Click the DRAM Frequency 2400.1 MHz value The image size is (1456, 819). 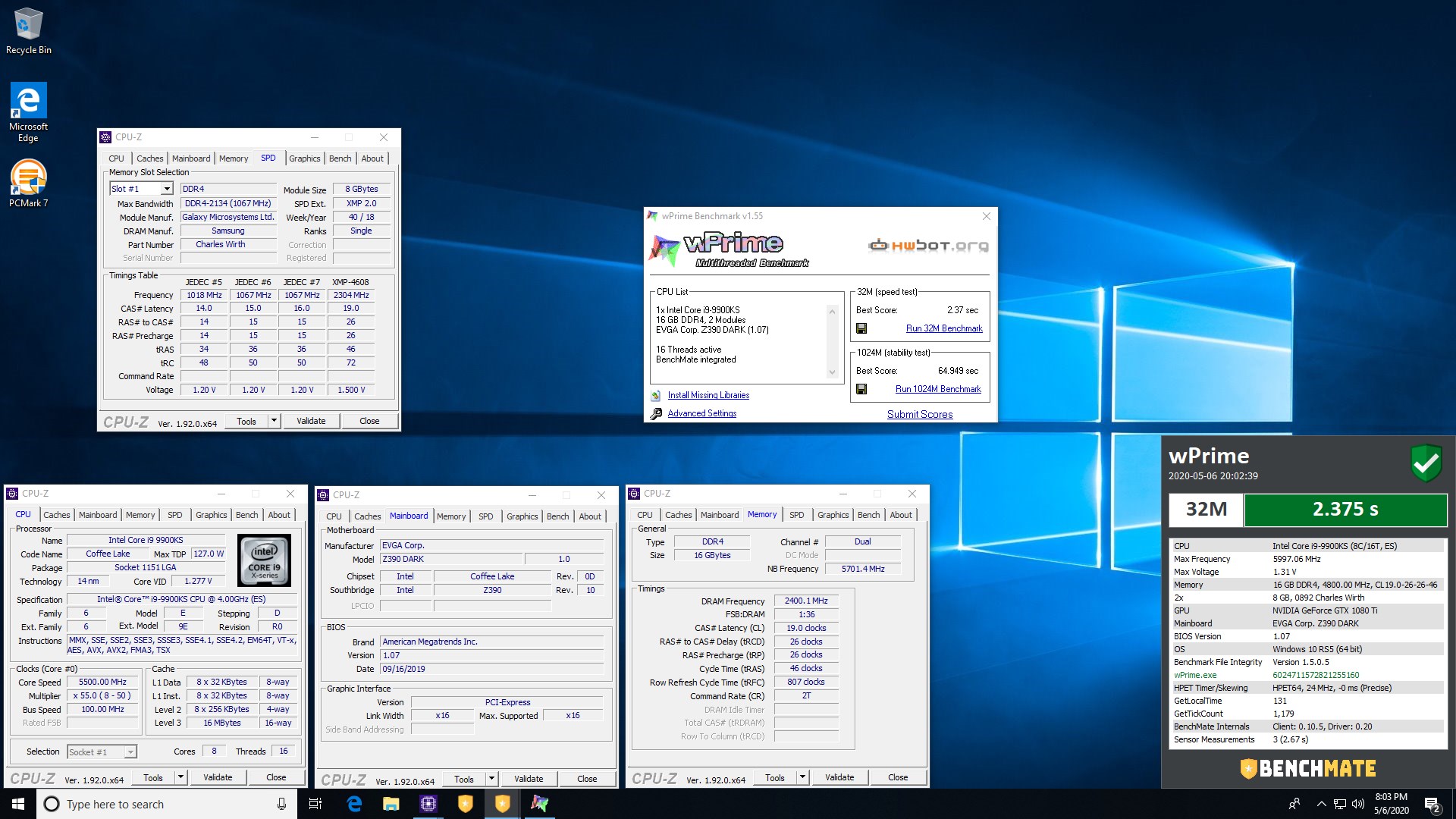[x=806, y=601]
